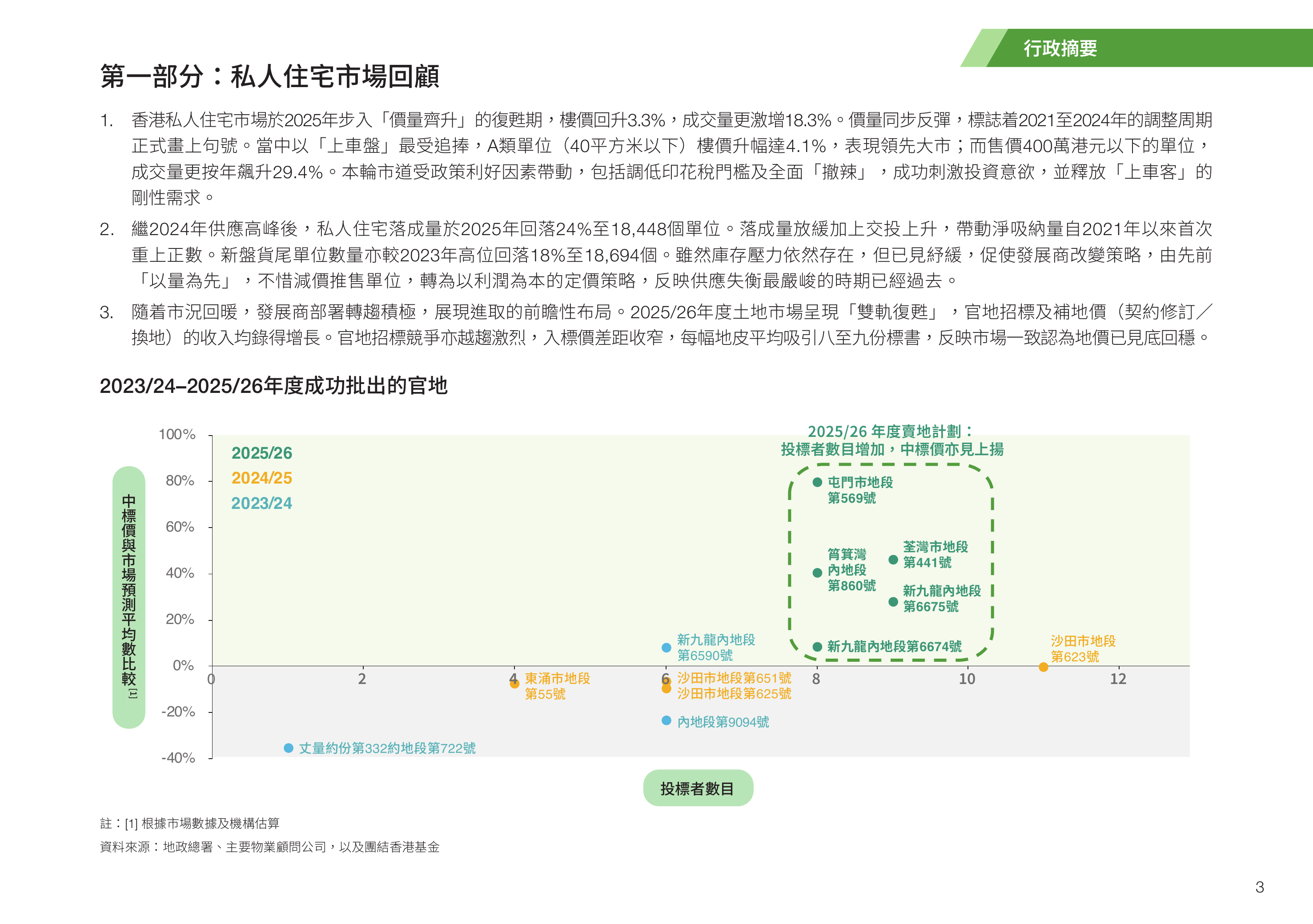The image size is (1313, 924).
Task: Click the label 荃灣市地段 第441號
Action: [x=936, y=555]
